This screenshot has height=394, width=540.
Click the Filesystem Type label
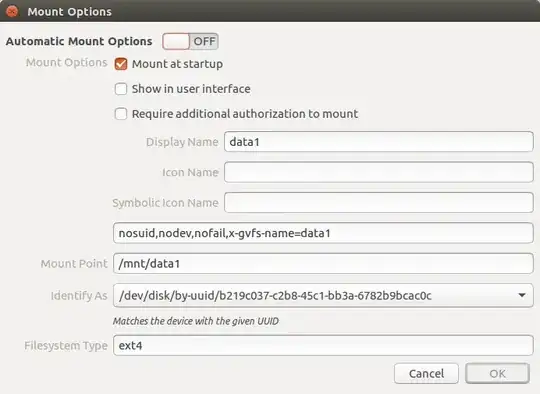66,345
